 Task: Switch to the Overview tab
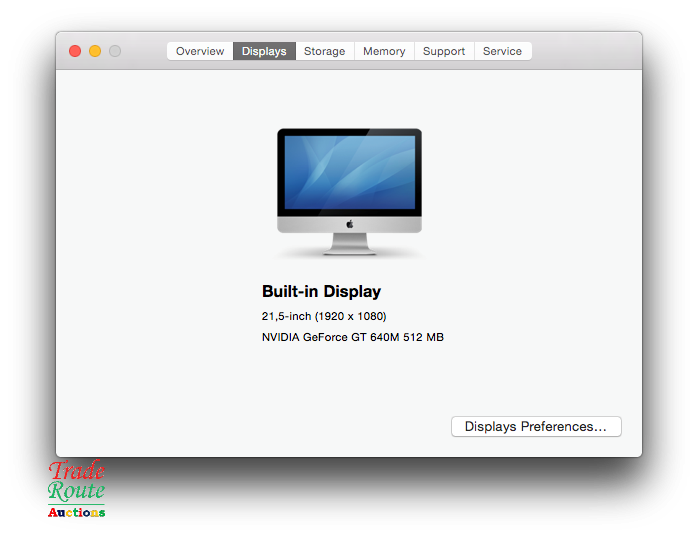[200, 51]
